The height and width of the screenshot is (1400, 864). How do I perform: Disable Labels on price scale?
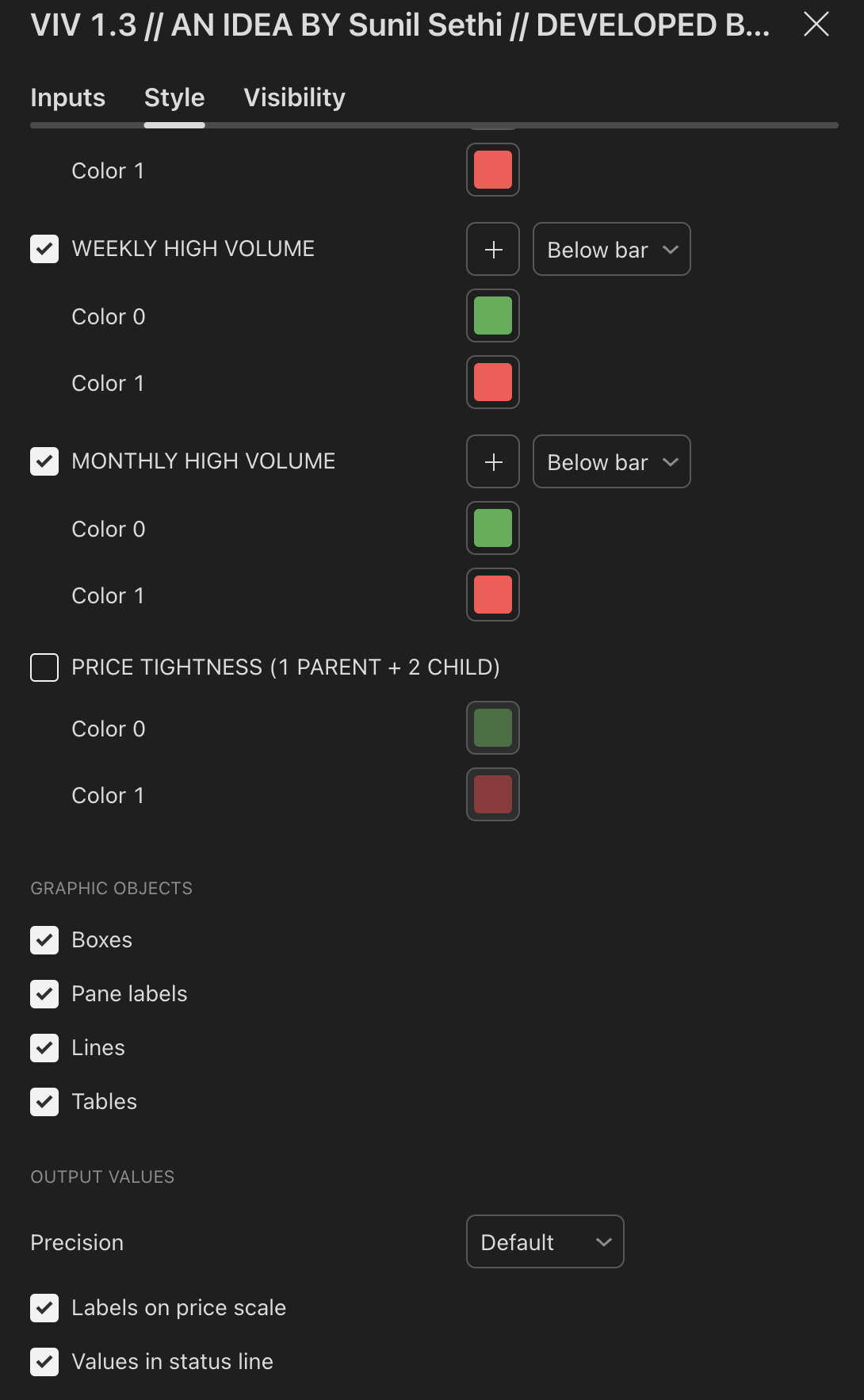(x=44, y=1308)
